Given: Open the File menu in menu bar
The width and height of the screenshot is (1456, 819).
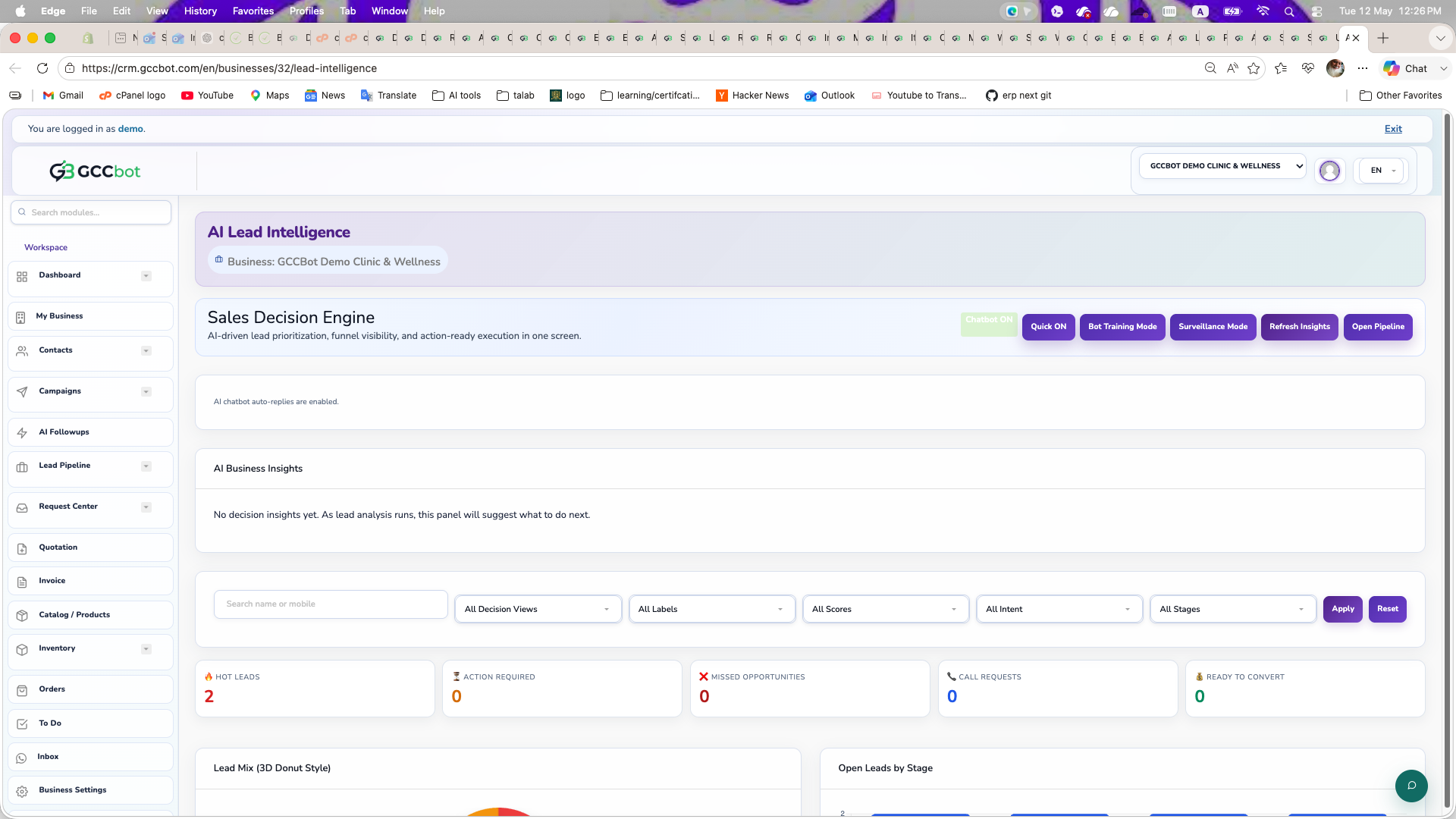Looking at the screenshot, I should 89,11.
